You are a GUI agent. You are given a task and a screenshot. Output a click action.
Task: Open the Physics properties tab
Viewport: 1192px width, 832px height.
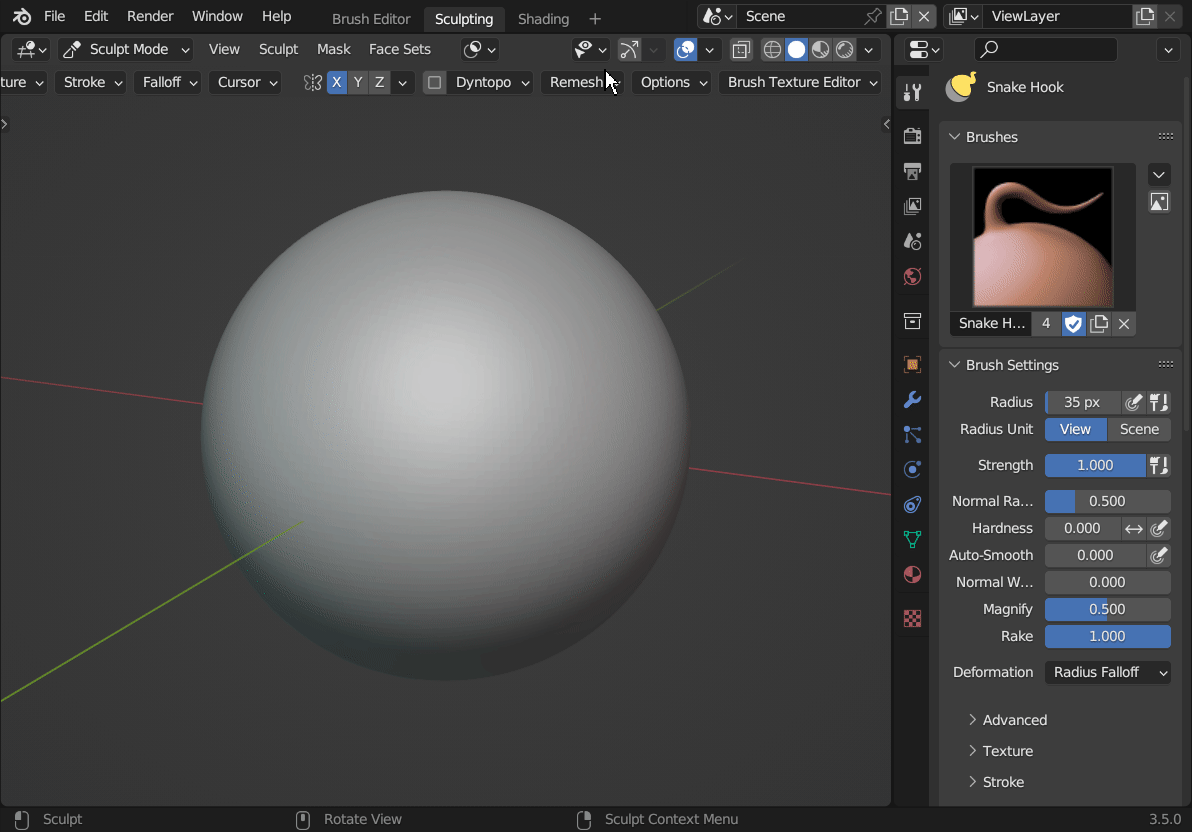(912, 469)
